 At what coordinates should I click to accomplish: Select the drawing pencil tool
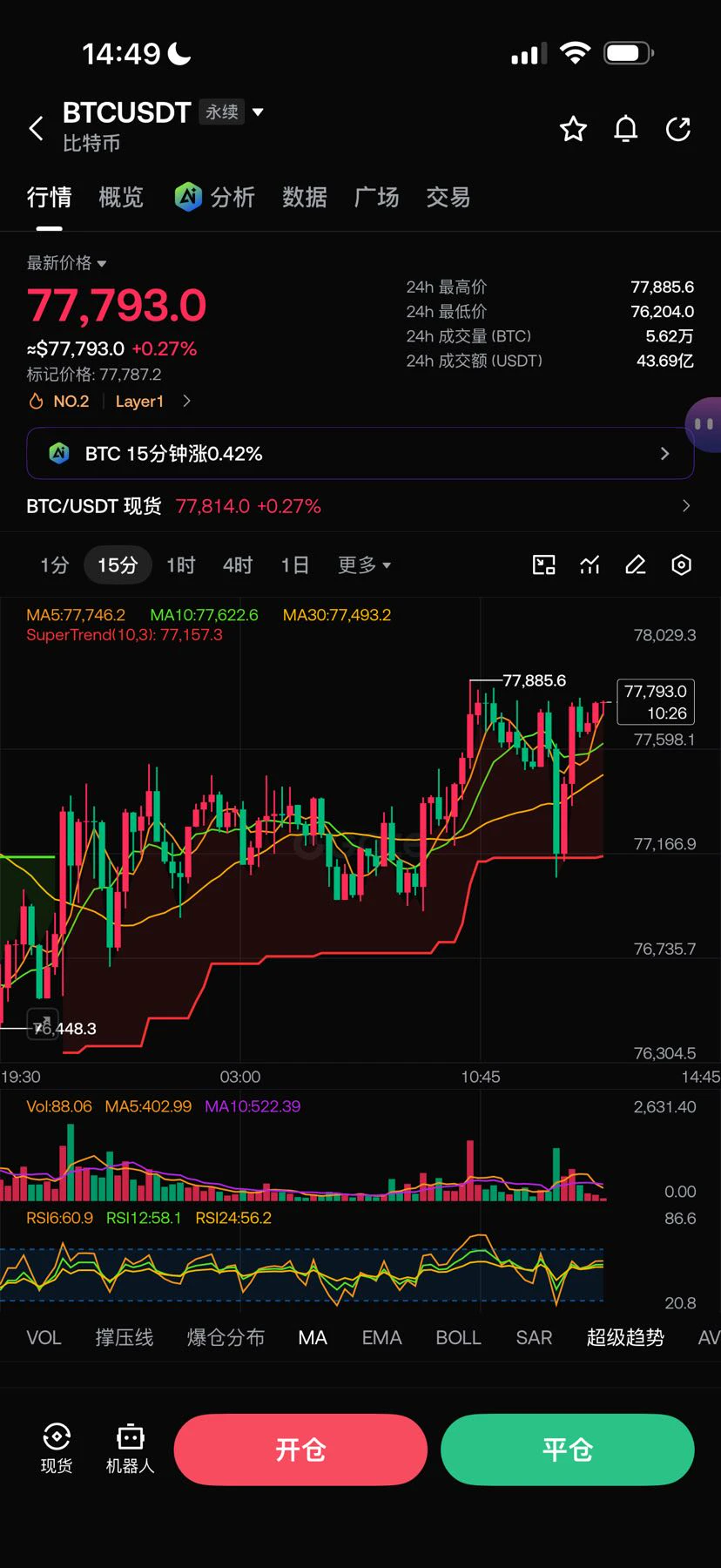[x=636, y=565]
